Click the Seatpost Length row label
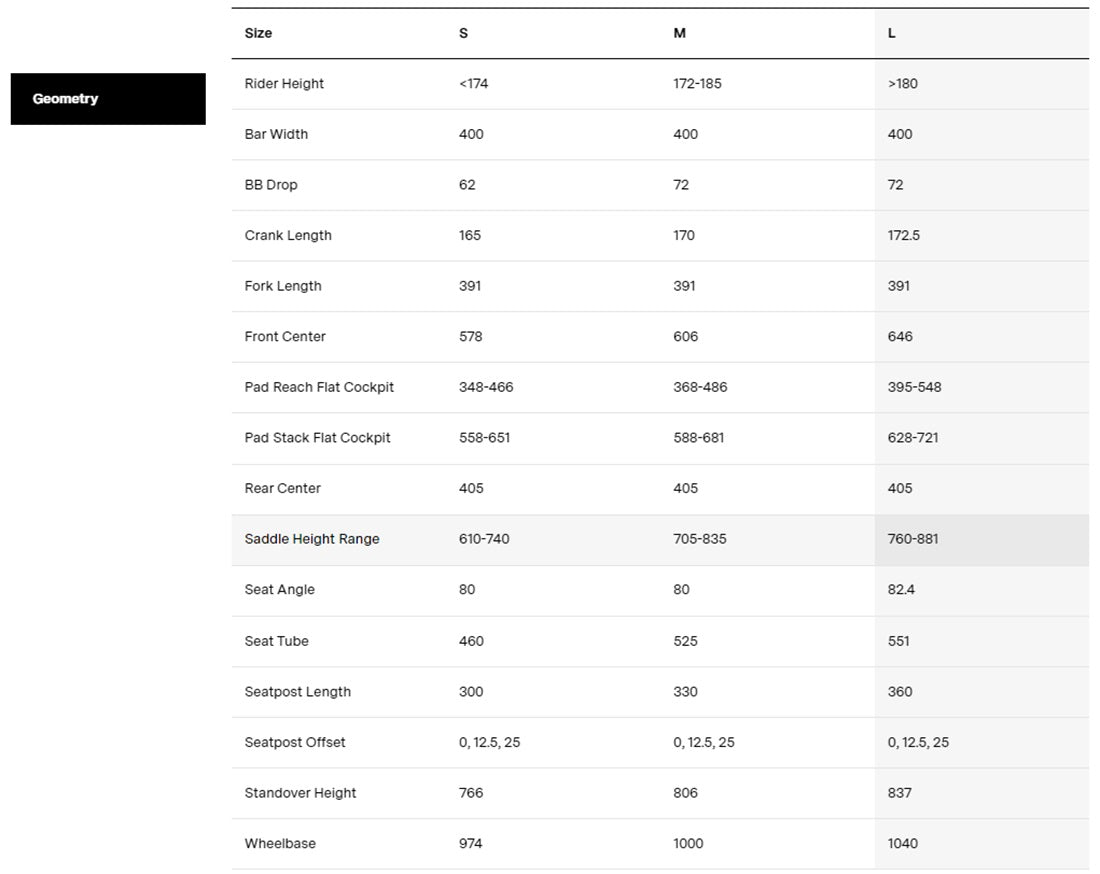This screenshot has height=874, width=1100. click(x=298, y=691)
